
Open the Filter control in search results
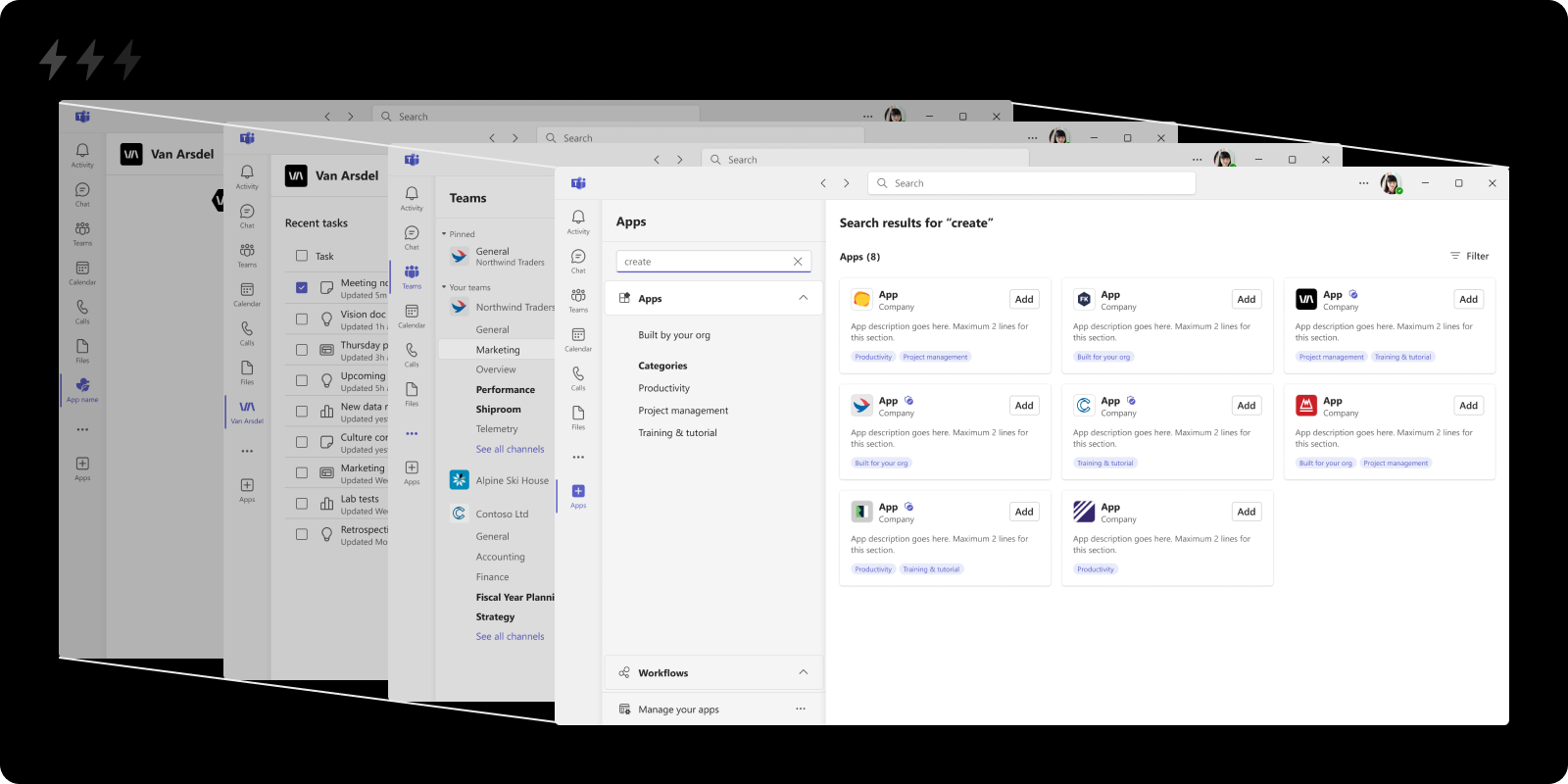pyautogui.click(x=1469, y=256)
